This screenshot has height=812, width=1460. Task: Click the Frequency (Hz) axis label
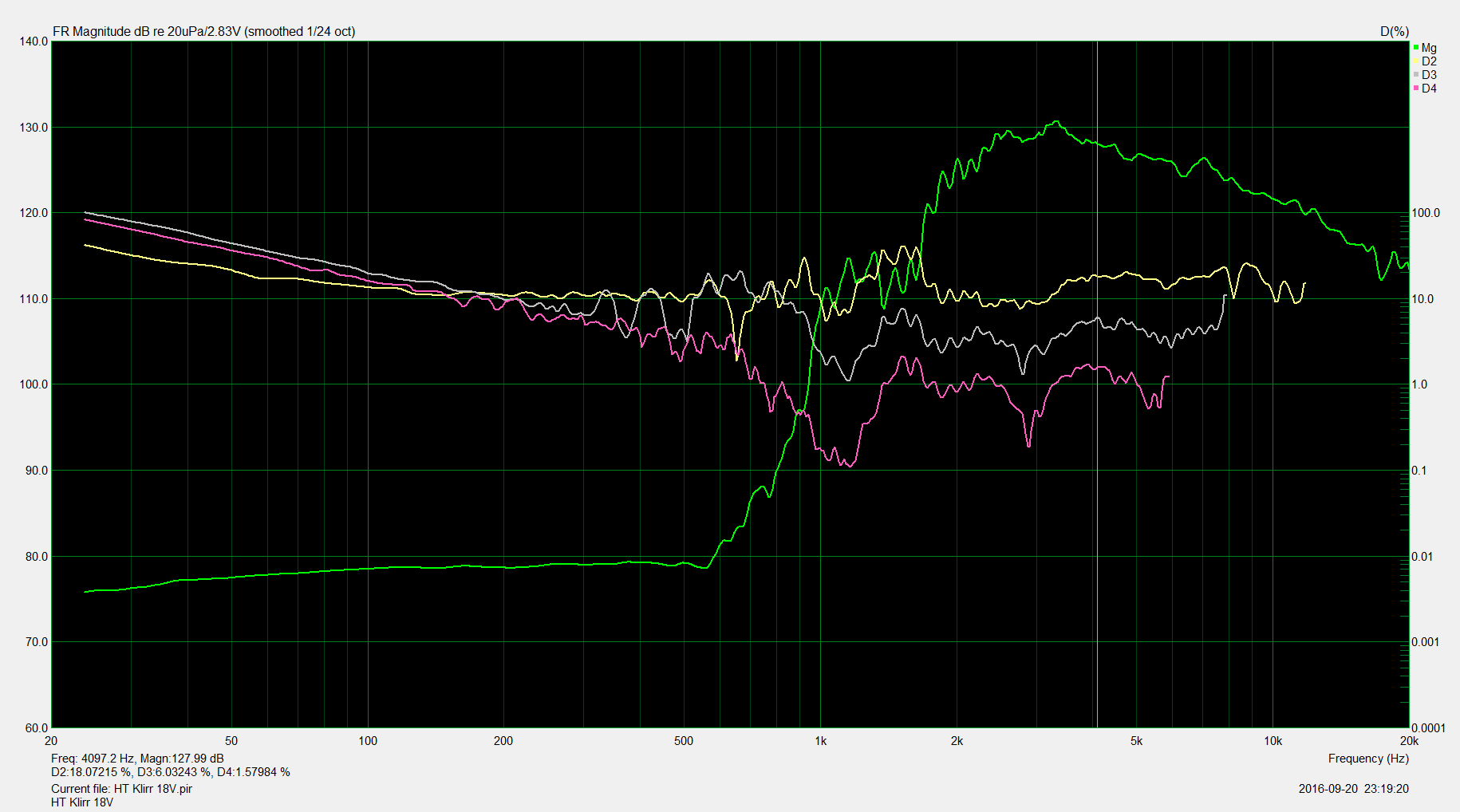click(x=1367, y=759)
